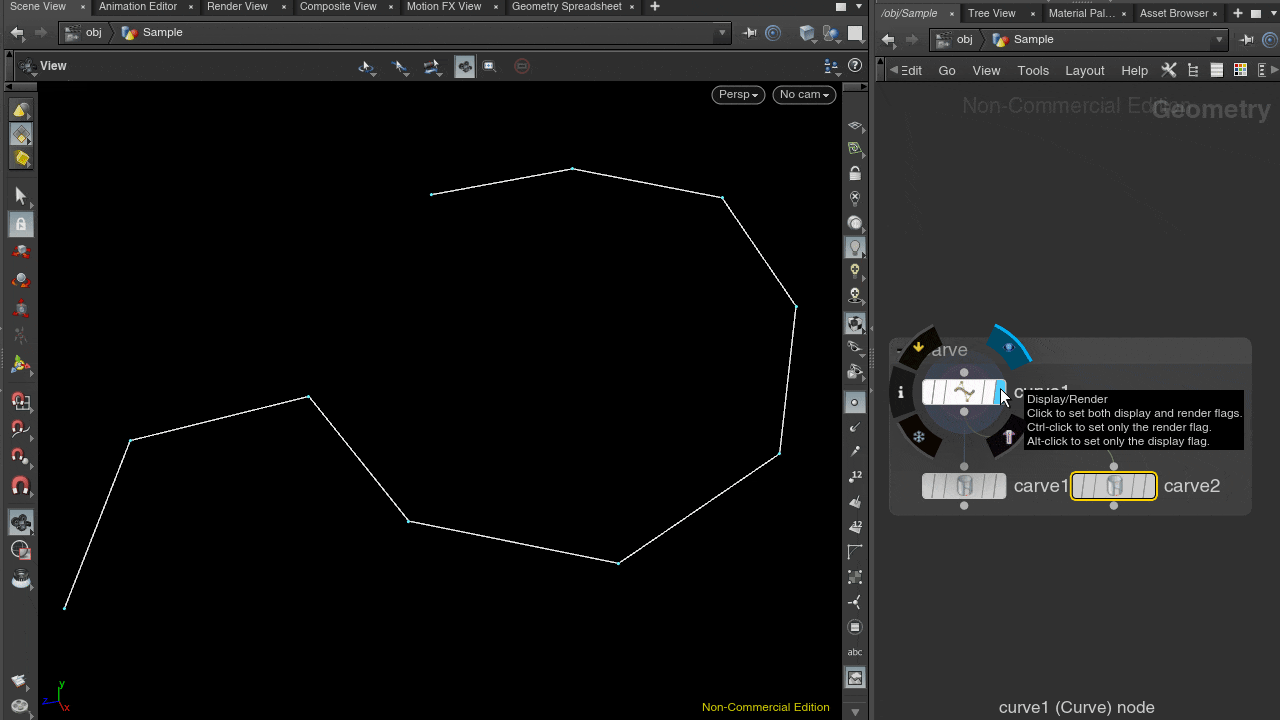Toggle the lock icon in viewport right toolbar
Viewport: 1280px width, 720px height.
(855, 174)
